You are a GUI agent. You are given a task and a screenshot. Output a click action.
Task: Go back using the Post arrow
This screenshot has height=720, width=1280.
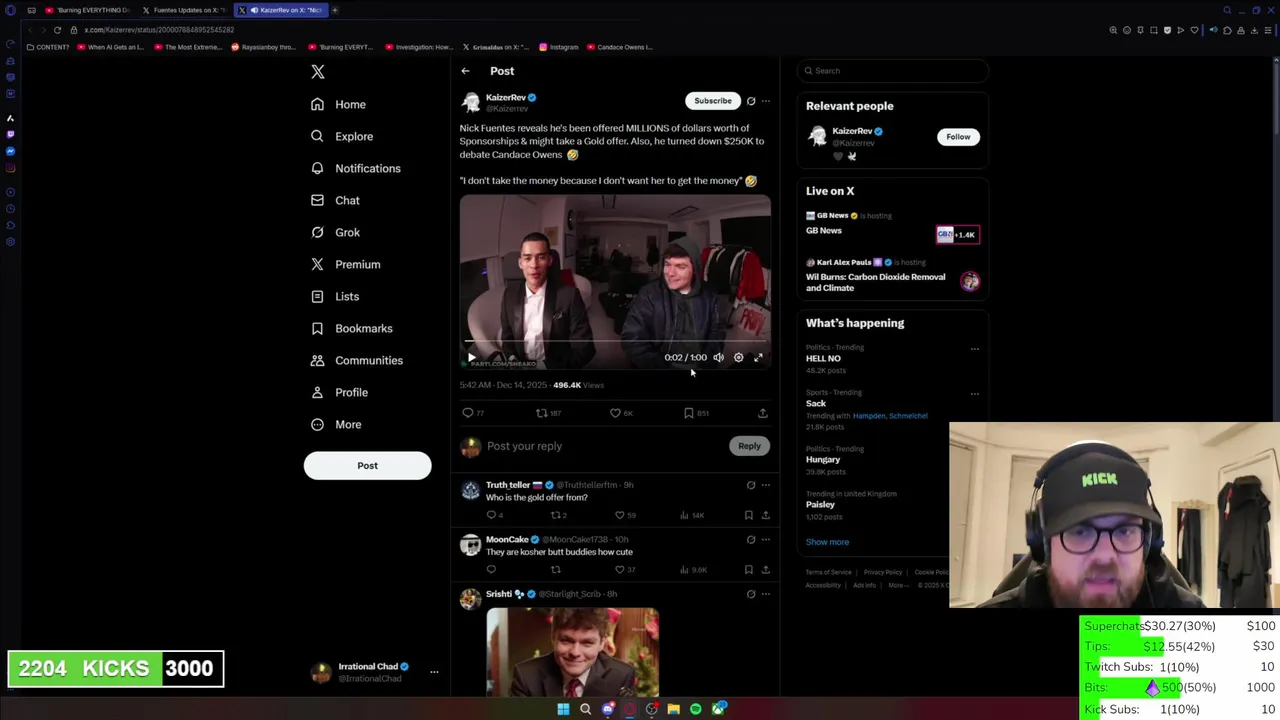465,71
